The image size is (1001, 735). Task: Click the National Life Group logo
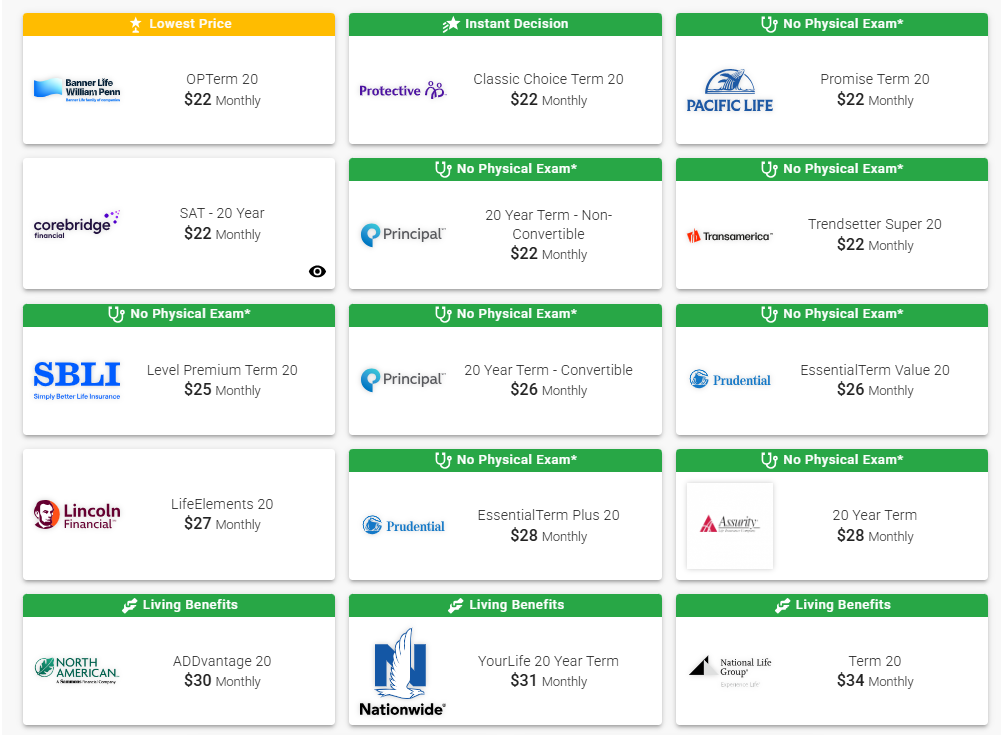730,671
